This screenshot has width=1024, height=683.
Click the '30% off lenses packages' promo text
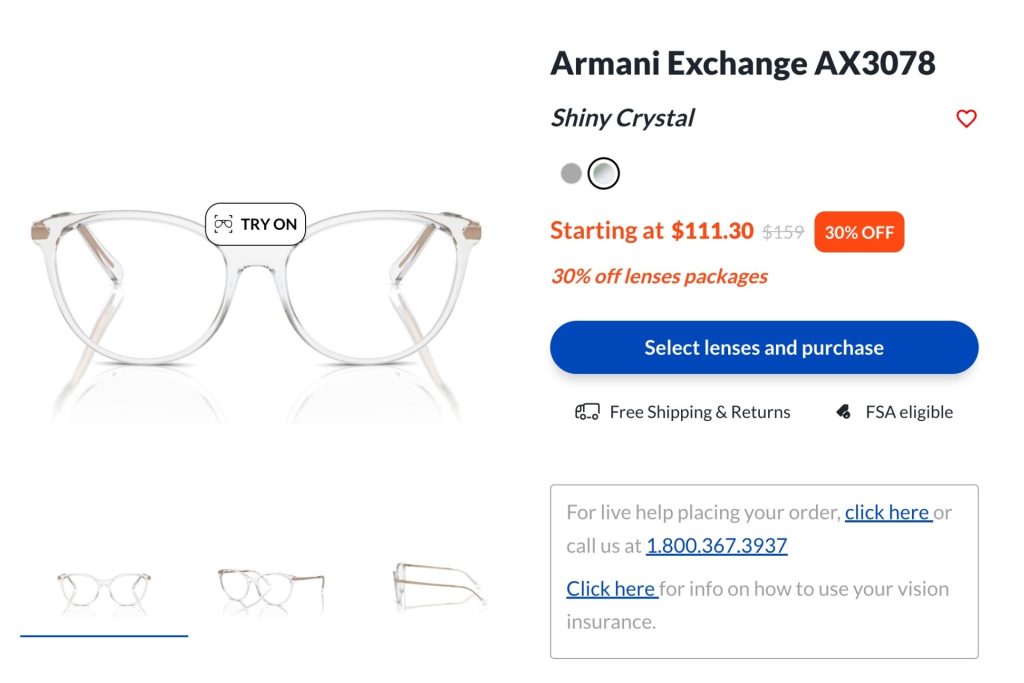[657, 276]
